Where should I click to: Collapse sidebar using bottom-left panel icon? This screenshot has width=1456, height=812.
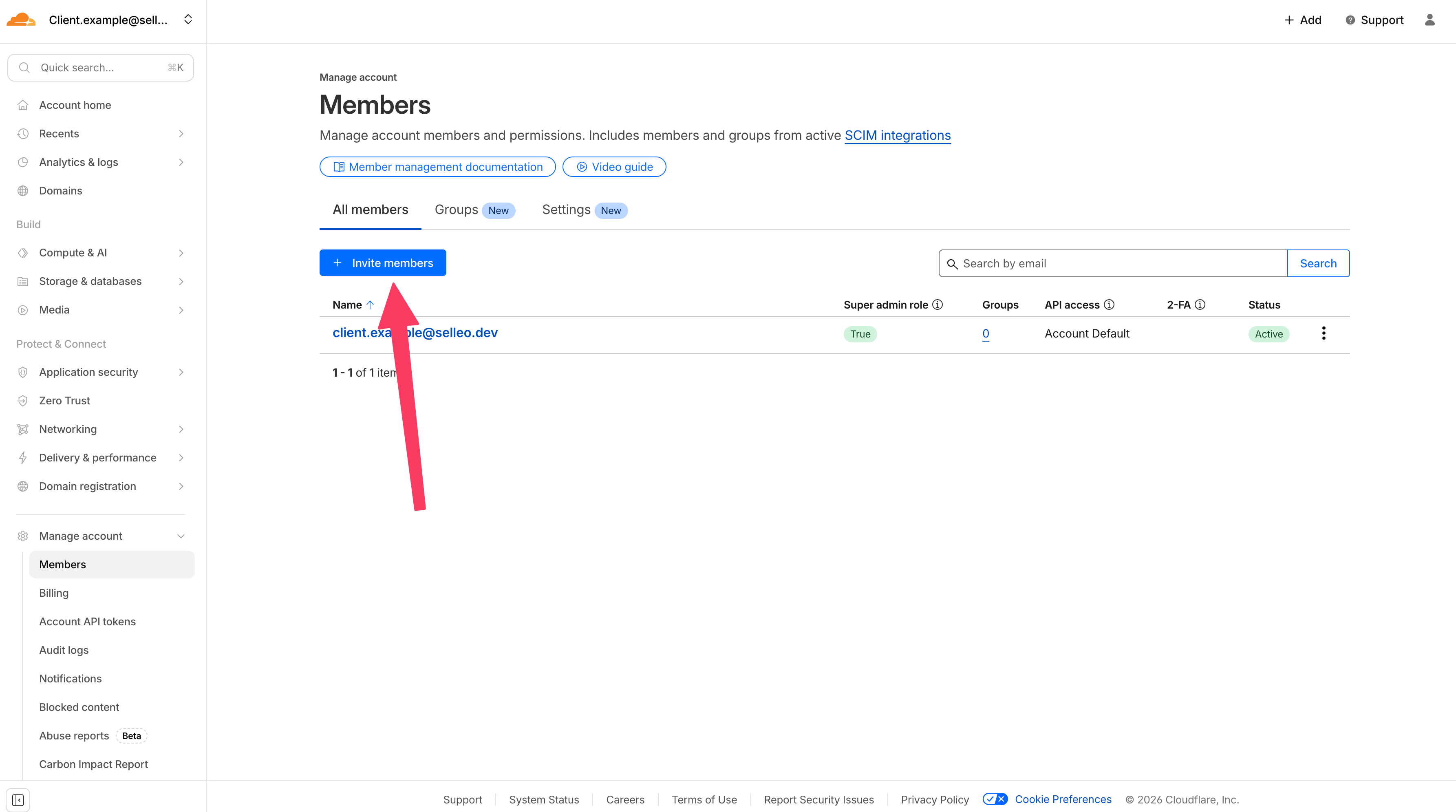[18, 800]
